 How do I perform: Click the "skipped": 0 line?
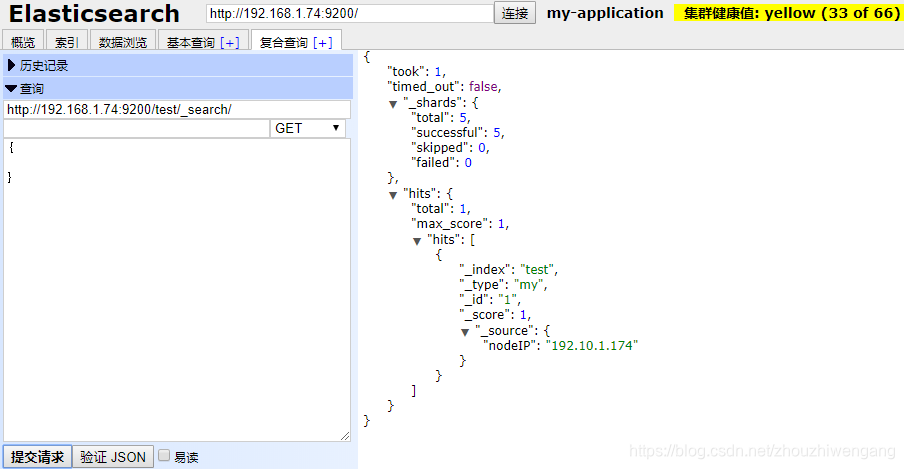point(450,148)
